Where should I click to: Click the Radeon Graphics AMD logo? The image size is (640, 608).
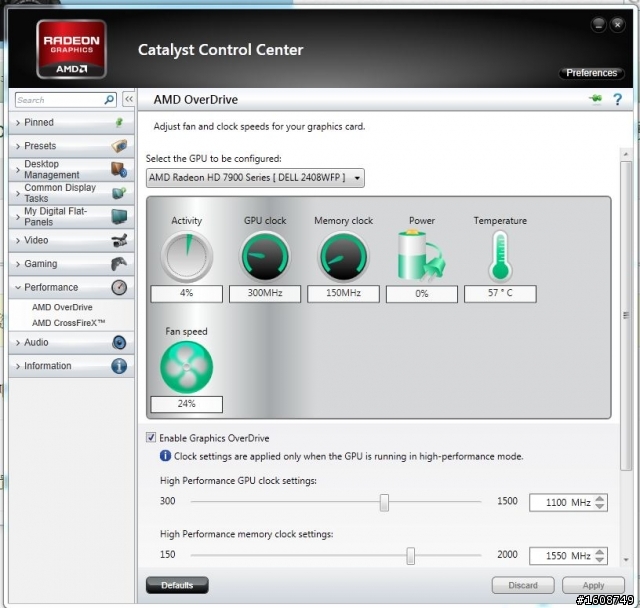pyautogui.click(x=71, y=49)
